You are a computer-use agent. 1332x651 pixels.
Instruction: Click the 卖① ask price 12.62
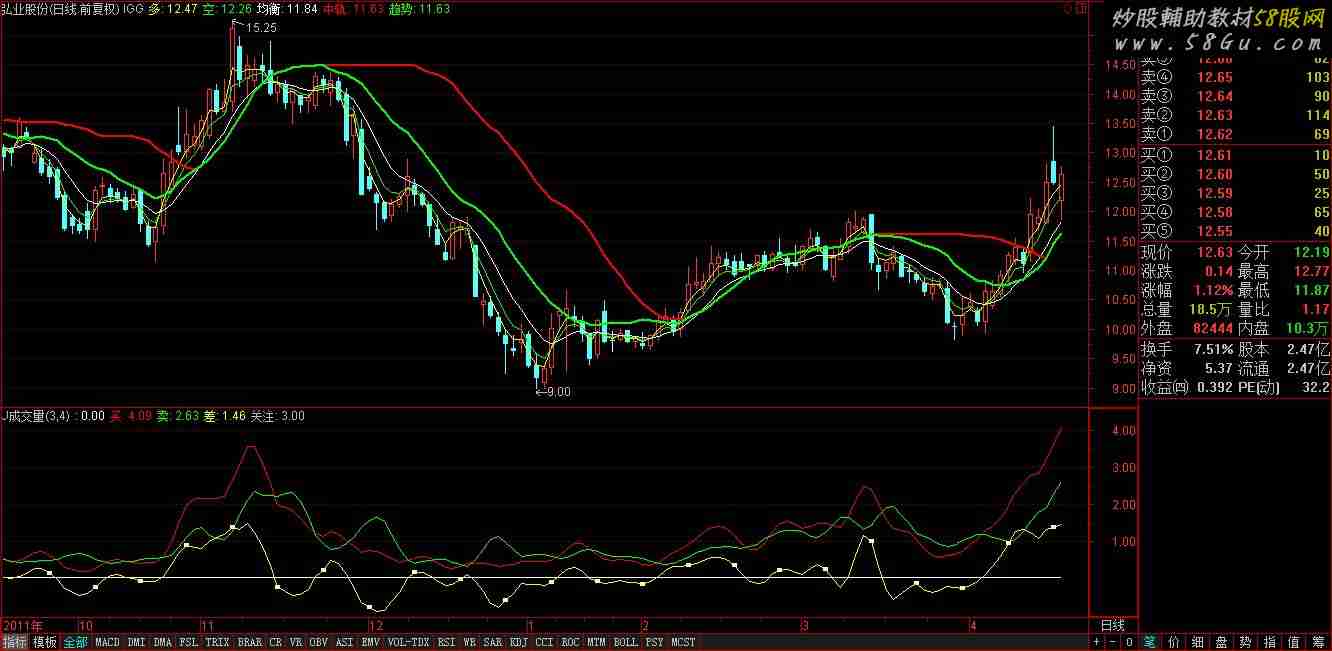pos(1215,135)
